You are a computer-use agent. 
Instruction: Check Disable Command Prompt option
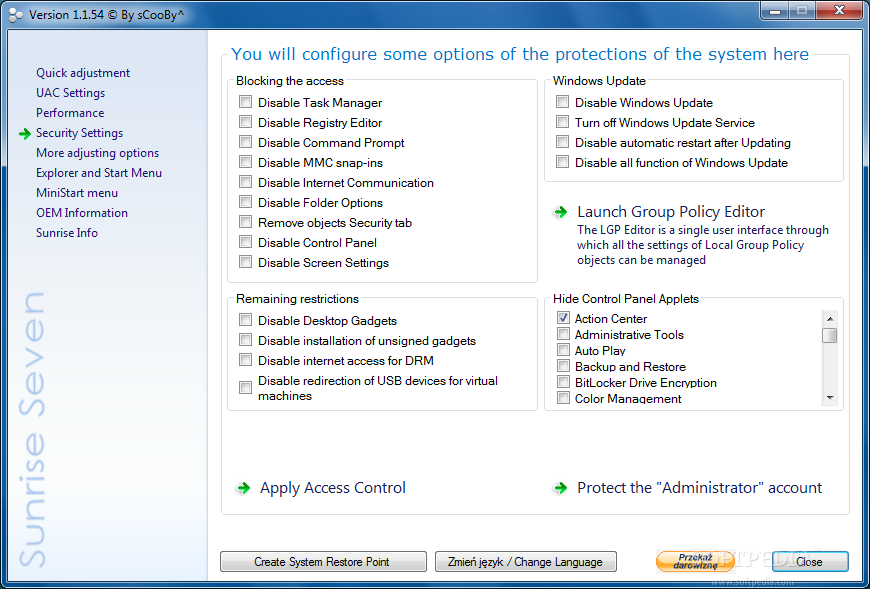(x=245, y=142)
